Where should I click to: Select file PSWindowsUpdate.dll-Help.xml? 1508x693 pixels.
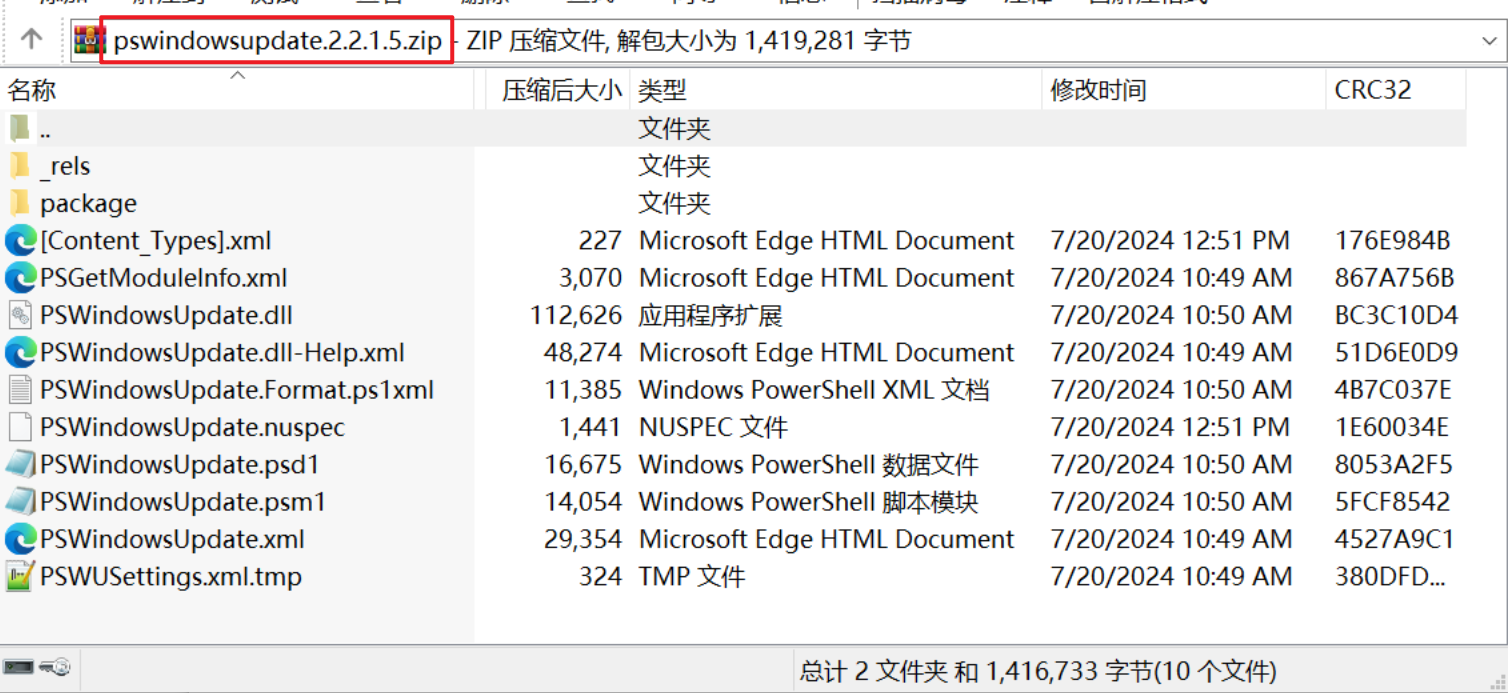click(x=222, y=353)
